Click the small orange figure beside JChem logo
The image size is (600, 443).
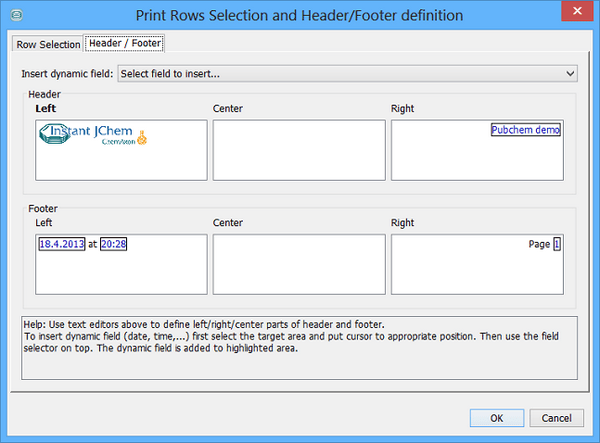pos(142,136)
